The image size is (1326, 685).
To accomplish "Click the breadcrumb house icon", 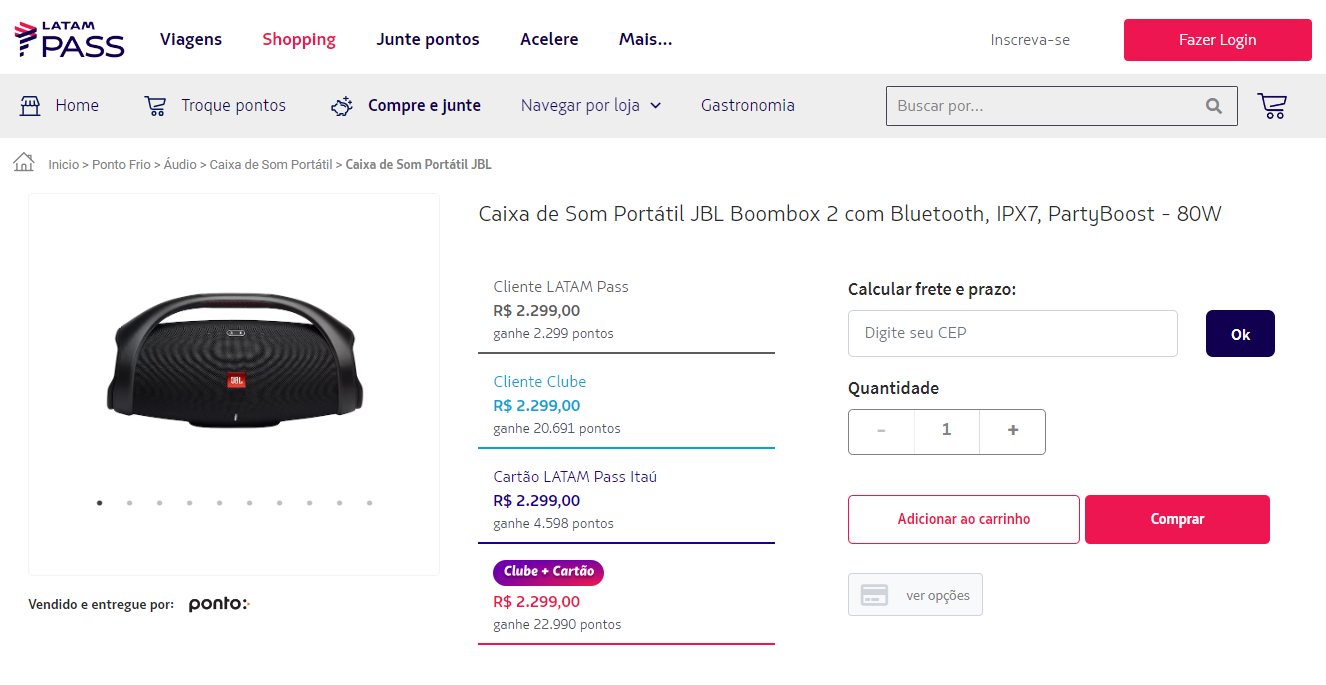I will coord(24,163).
